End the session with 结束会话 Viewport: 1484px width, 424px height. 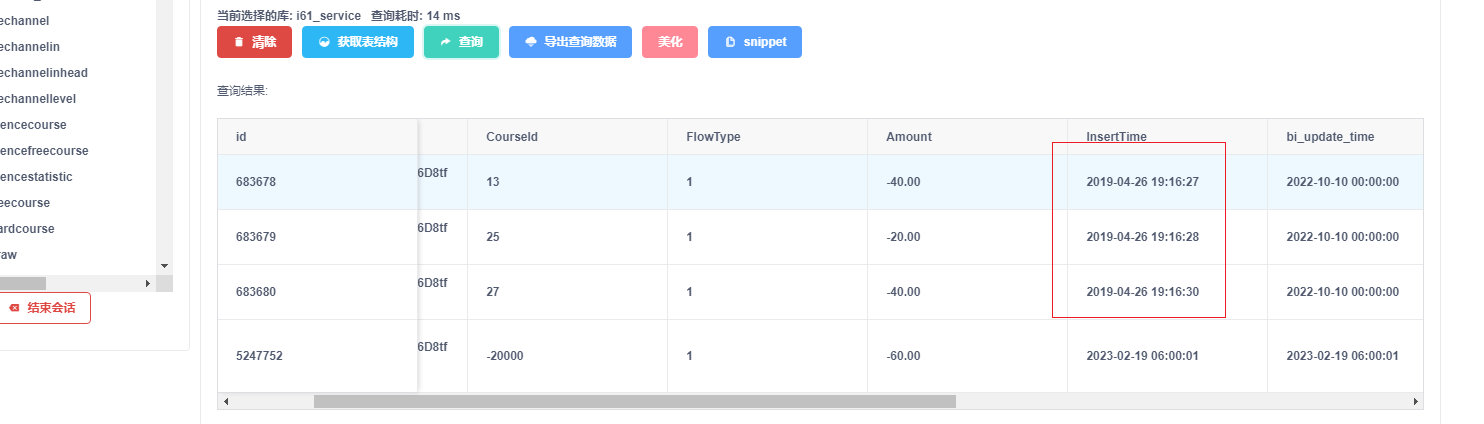point(42,308)
